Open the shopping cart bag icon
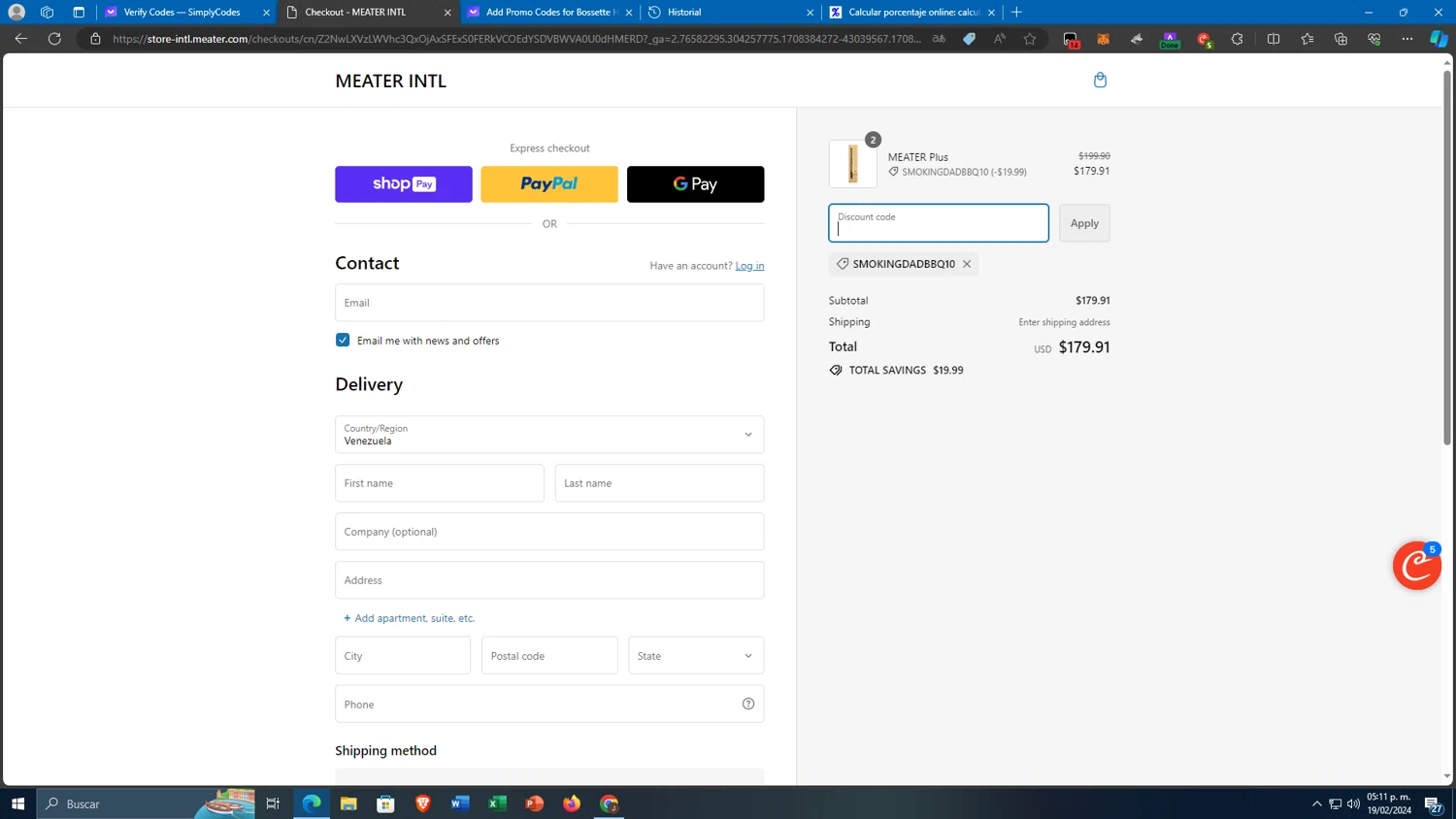Viewport: 1456px width, 819px height. tap(1100, 80)
